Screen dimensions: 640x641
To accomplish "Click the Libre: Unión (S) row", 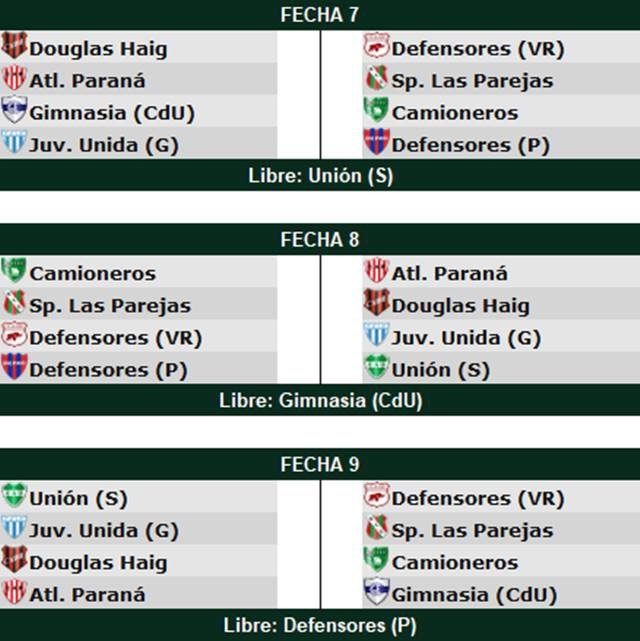I will [320, 176].
